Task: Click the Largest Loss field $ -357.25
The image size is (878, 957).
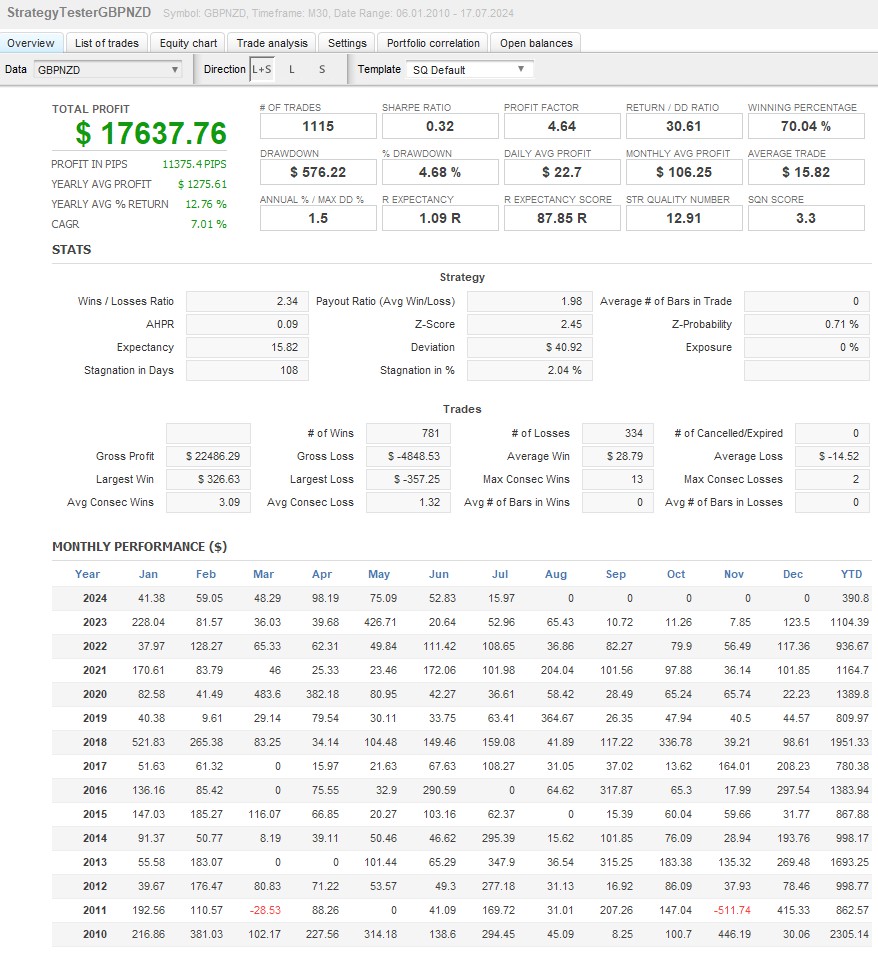Action: pos(408,480)
